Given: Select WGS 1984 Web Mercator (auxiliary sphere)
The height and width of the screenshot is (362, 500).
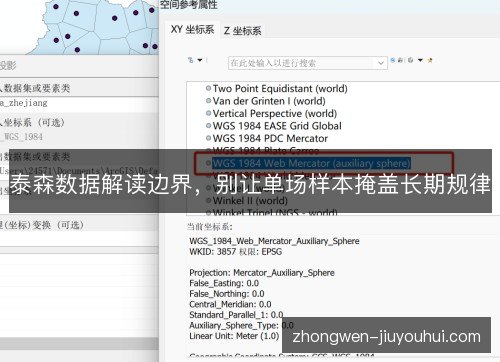Looking at the screenshot, I should [x=311, y=163].
